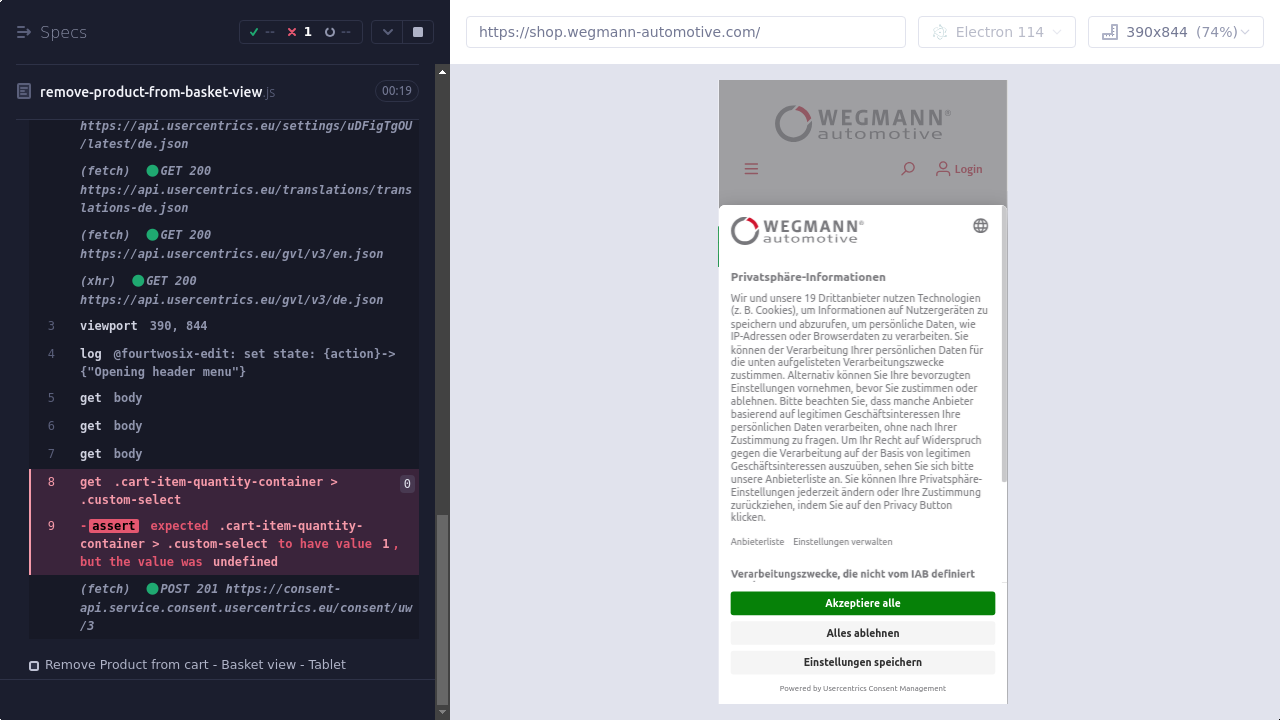Open the 390x844 viewport size dropdown

[1175, 32]
